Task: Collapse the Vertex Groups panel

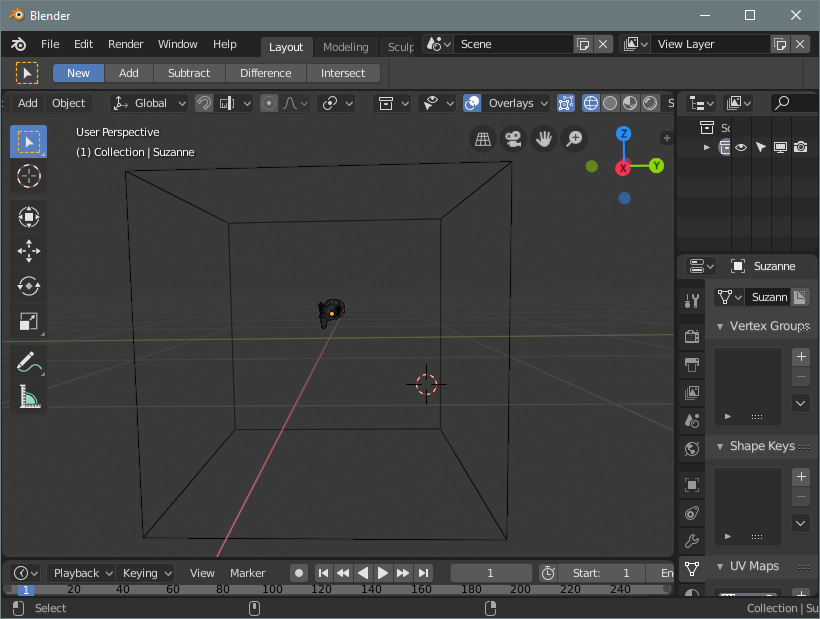Action: point(720,326)
